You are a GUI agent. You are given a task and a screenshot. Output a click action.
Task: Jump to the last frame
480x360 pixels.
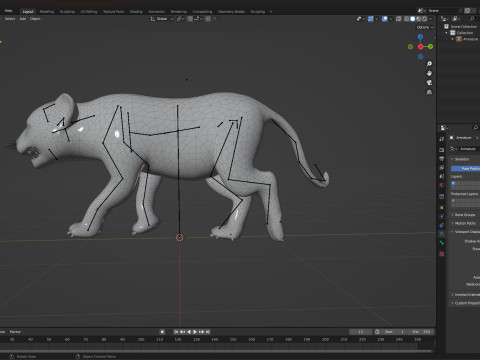tap(208, 332)
